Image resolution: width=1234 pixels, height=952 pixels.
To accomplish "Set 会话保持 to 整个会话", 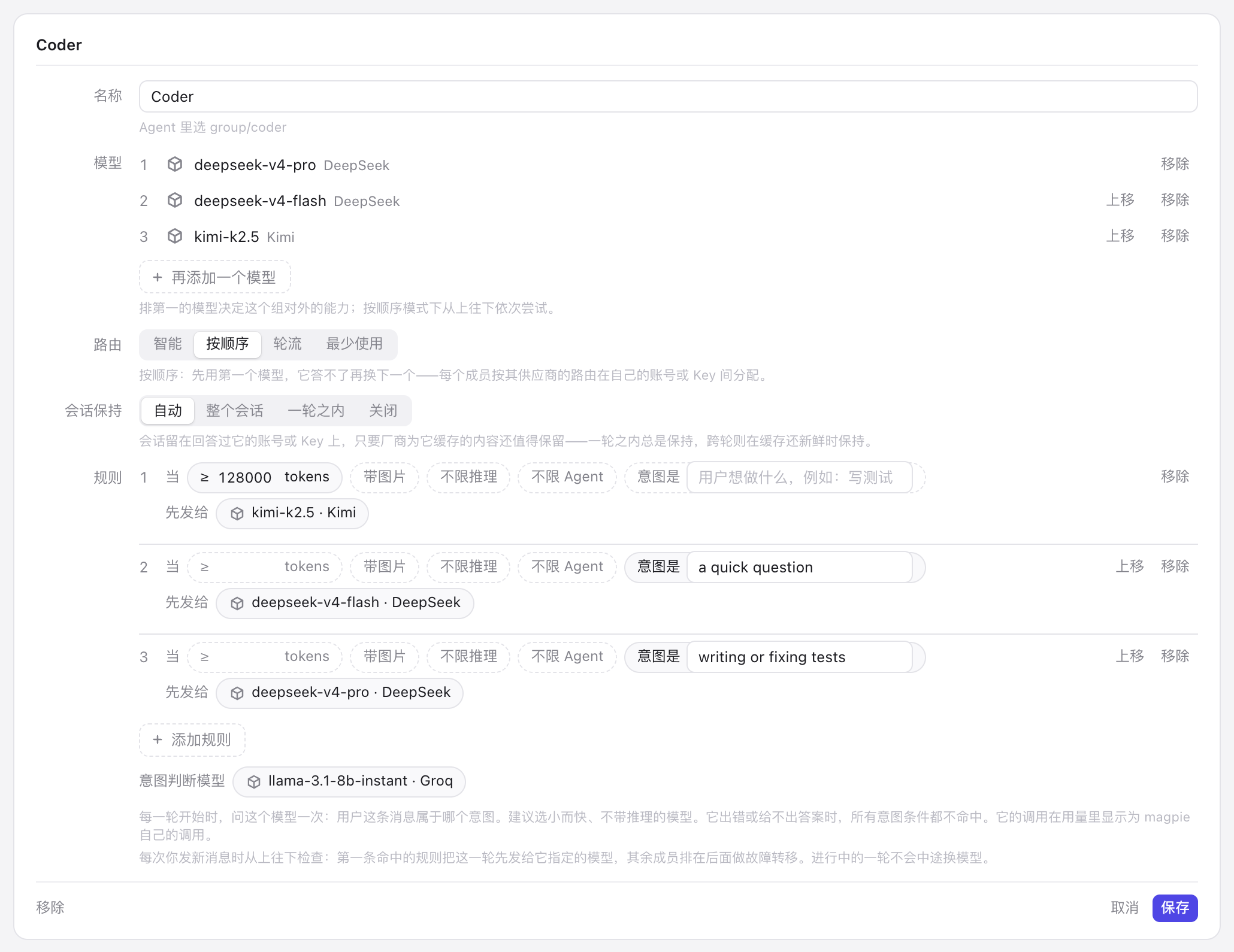I will 234,411.
